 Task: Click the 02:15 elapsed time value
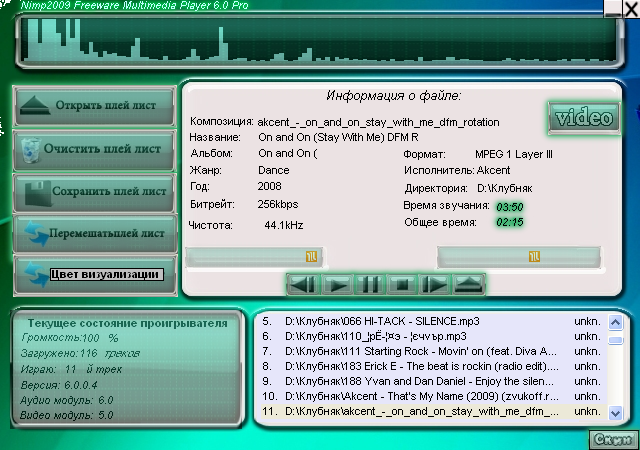(510, 223)
